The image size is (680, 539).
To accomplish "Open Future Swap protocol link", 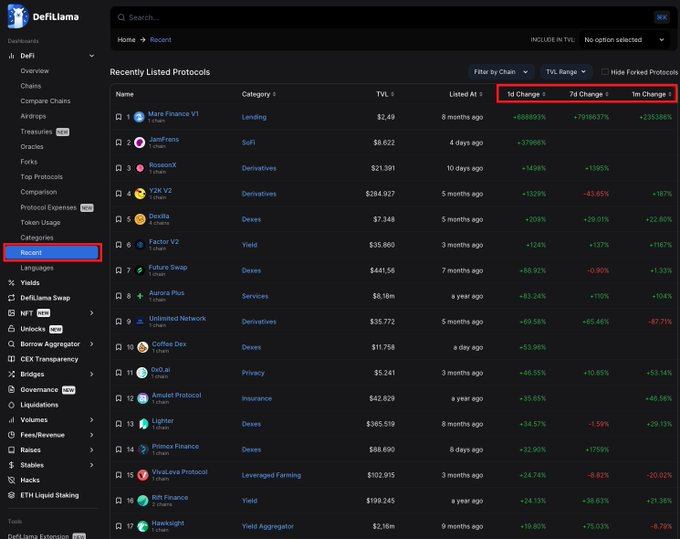I will 168,268.
